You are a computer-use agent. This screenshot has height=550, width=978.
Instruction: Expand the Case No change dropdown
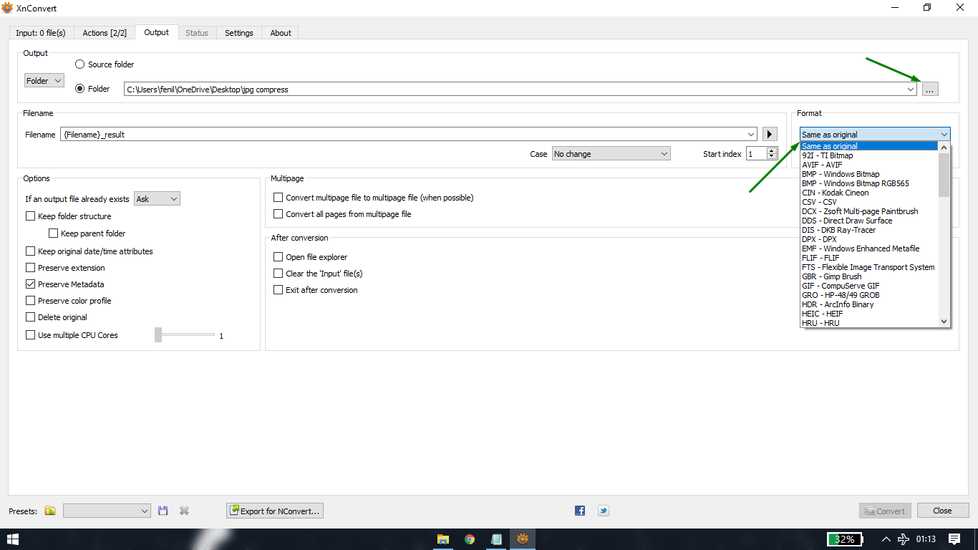[611, 153]
